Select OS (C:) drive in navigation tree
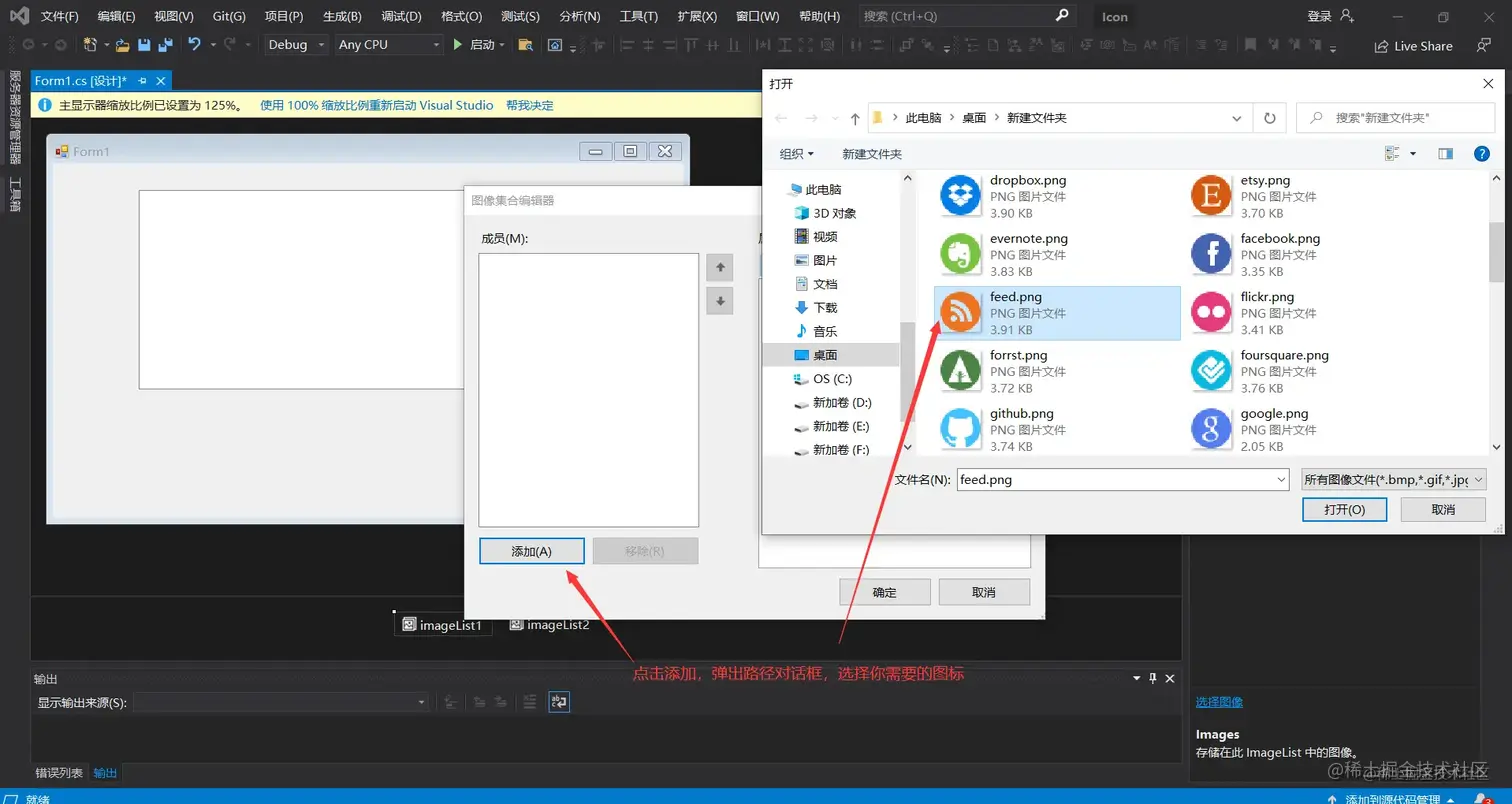Viewport: 1512px width, 804px height. pos(830,379)
